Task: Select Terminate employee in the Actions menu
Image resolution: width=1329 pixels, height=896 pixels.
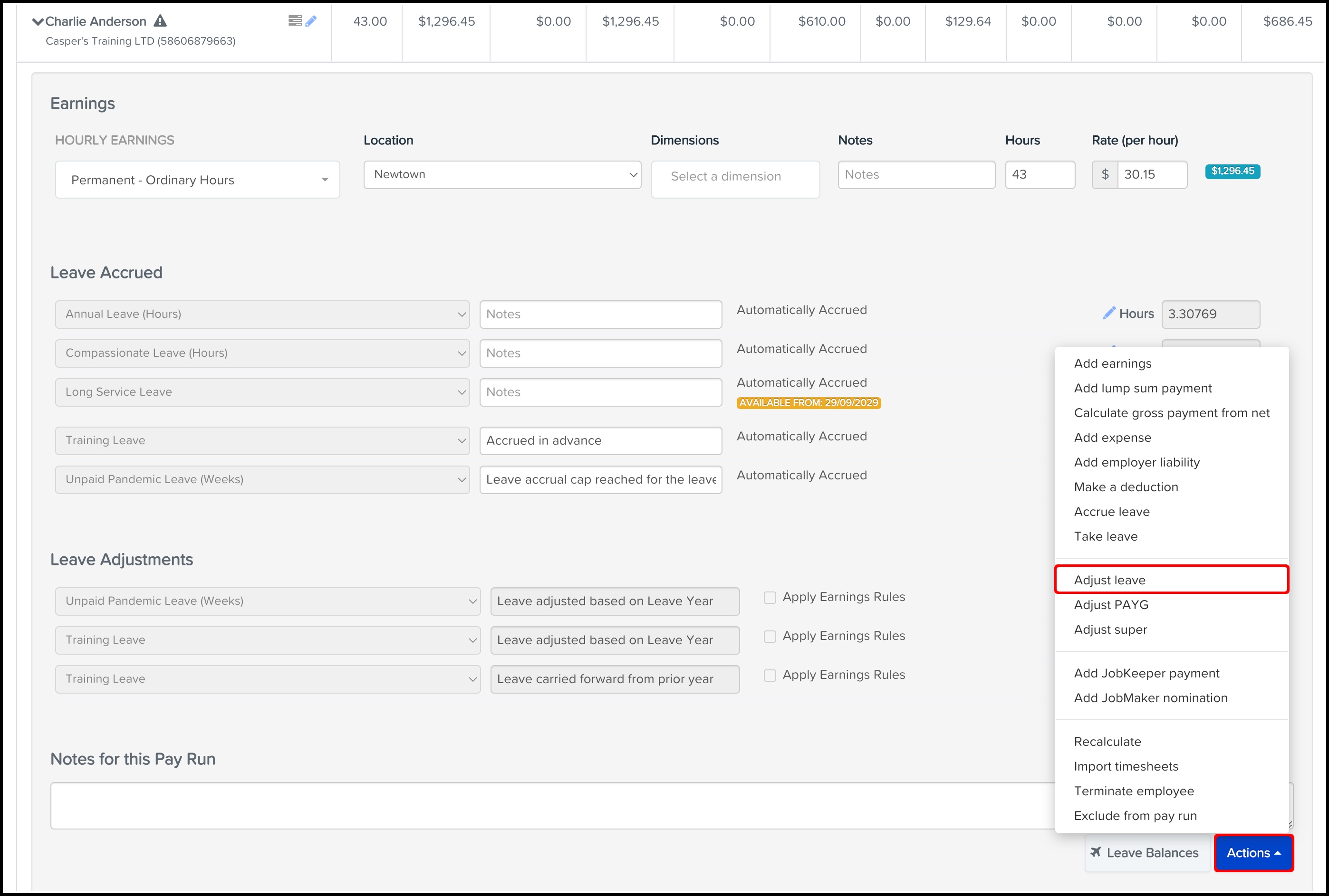Action: tap(1134, 791)
